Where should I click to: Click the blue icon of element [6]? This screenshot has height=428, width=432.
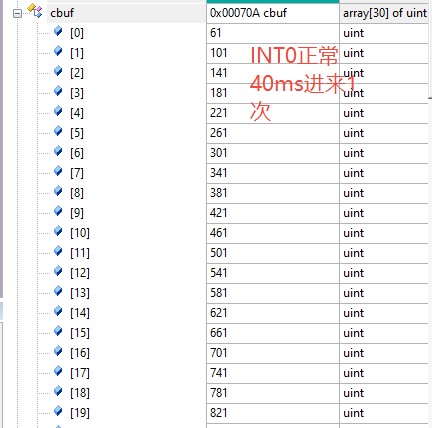pyautogui.click(x=58, y=151)
